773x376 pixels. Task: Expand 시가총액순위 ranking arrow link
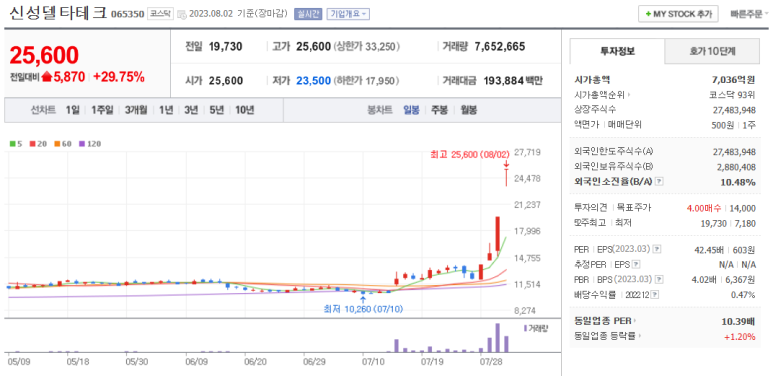pos(603,95)
